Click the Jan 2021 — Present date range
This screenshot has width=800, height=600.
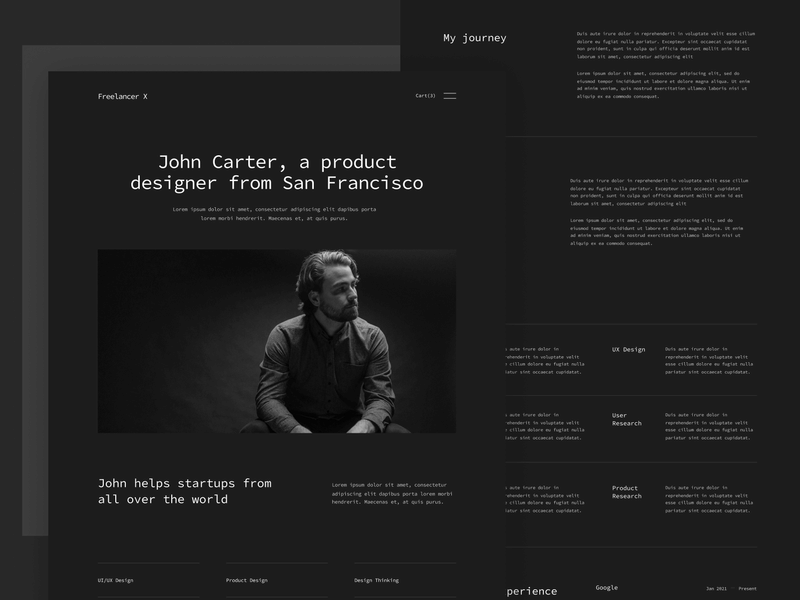tap(734, 590)
